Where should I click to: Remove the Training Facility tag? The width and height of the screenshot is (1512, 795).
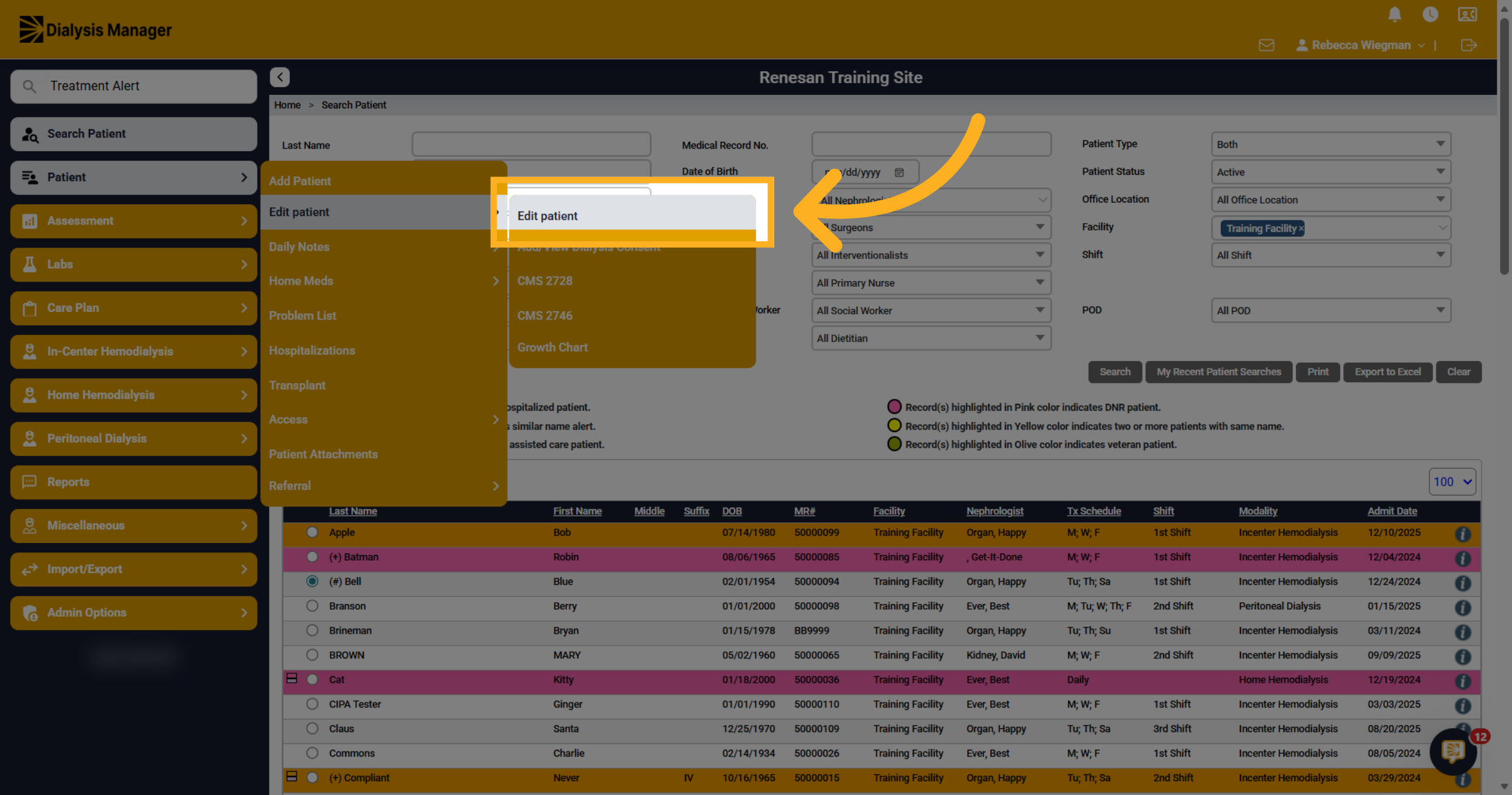pyautogui.click(x=1300, y=228)
